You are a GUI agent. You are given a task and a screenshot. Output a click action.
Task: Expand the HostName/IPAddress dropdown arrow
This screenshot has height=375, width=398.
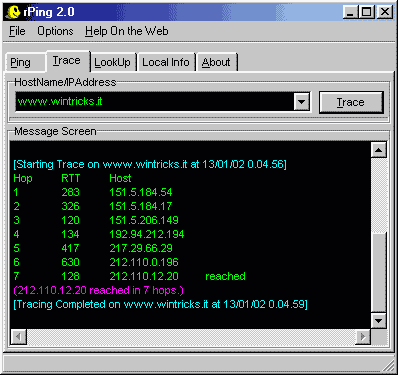click(x=301, y=101)
